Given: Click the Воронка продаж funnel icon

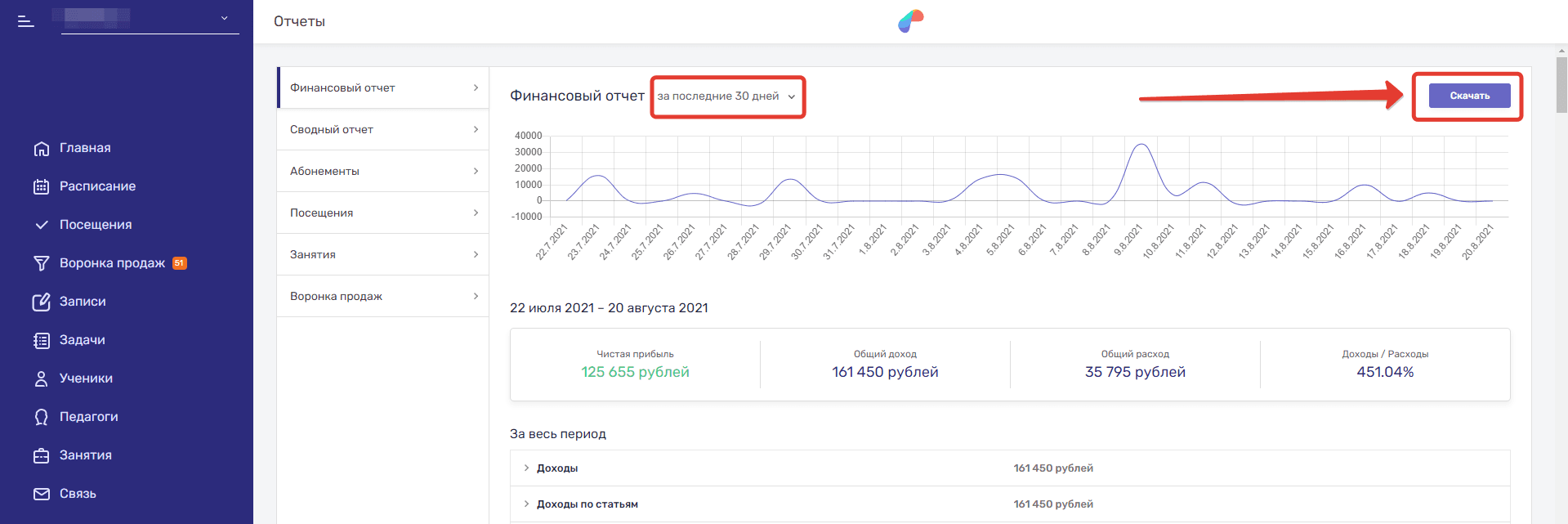Looking at the screenshot, I should click(x=42, y=263).
